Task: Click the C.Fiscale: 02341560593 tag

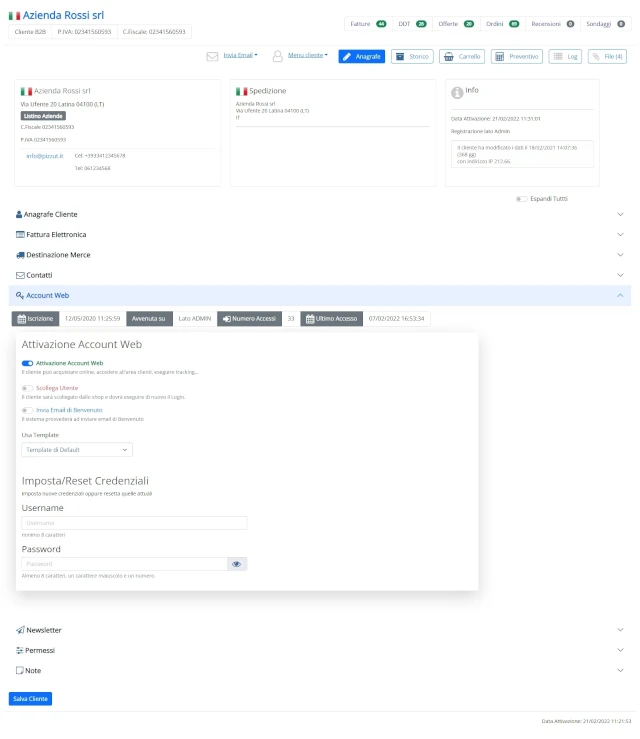Action: [x=154, y=32]
